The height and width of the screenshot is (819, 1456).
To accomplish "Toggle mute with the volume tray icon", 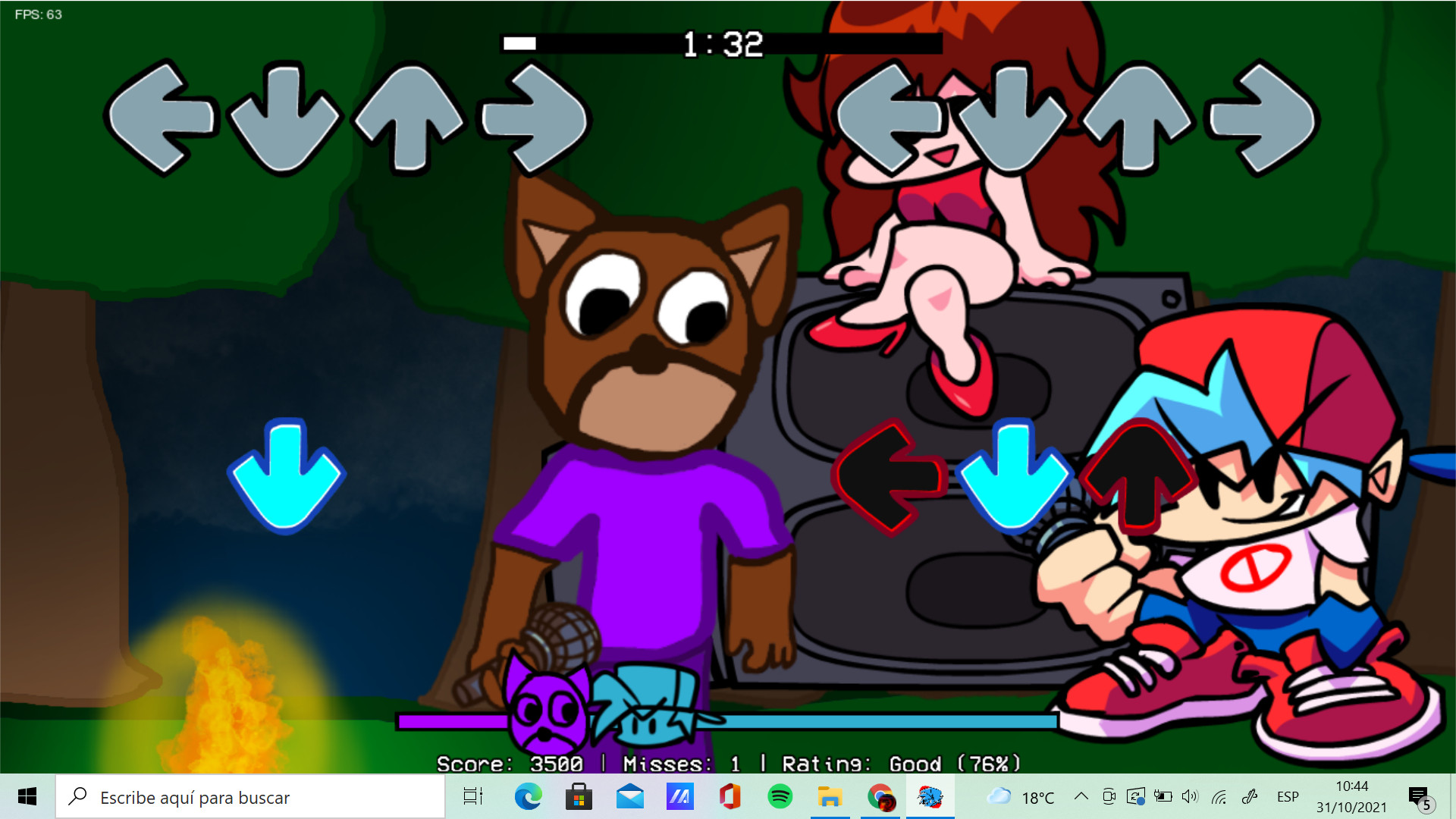I will point(1188,797).
